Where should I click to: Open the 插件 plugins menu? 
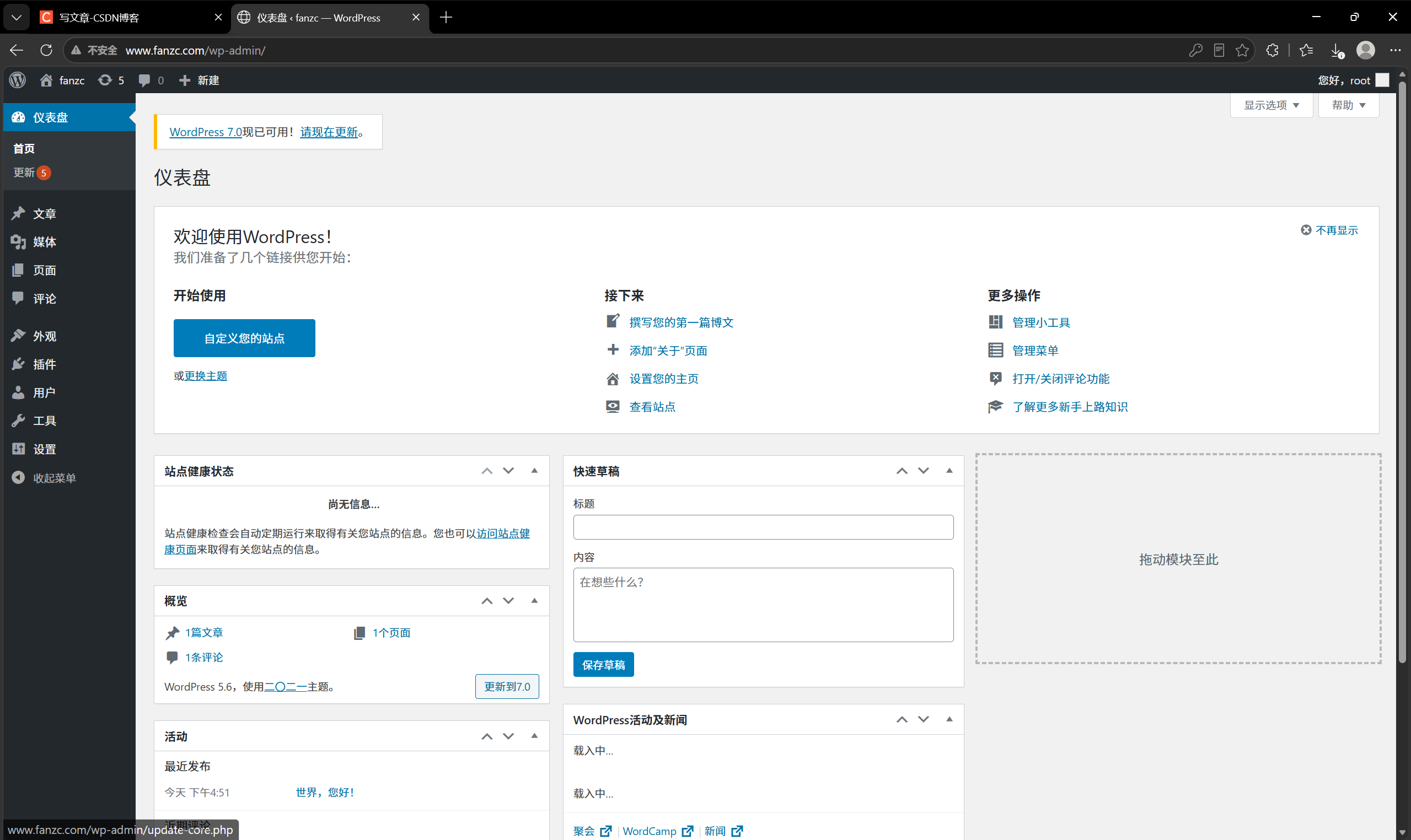69,364
